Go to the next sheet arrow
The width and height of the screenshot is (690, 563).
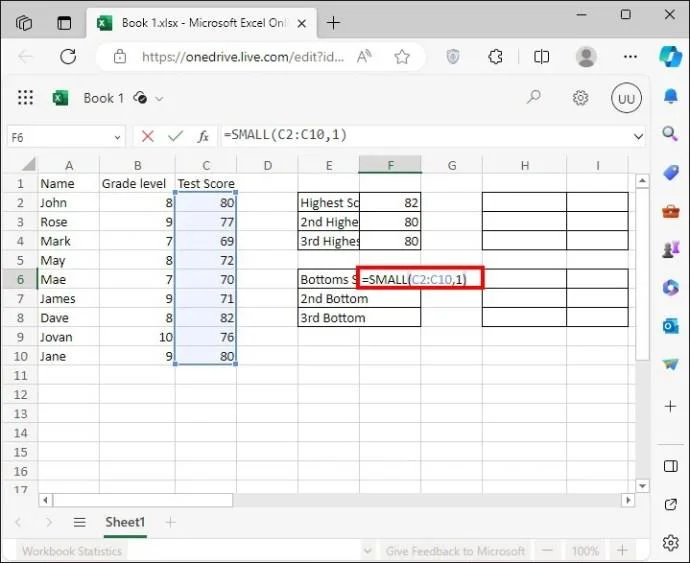click(x=49, y=523)
